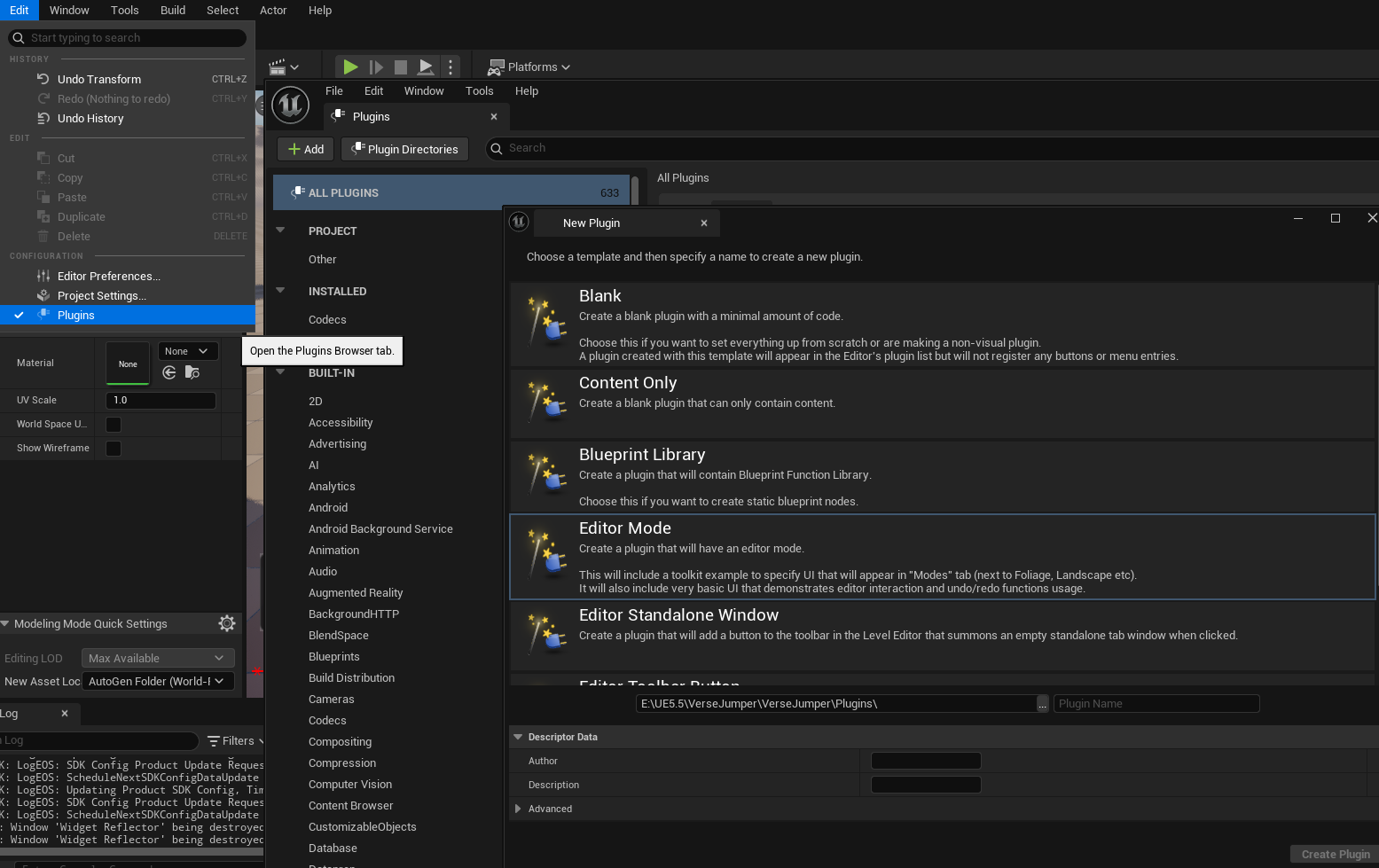Click the green Play button in toolbar
This screenshot has height=868, width=1379.
tap(350, 66)
